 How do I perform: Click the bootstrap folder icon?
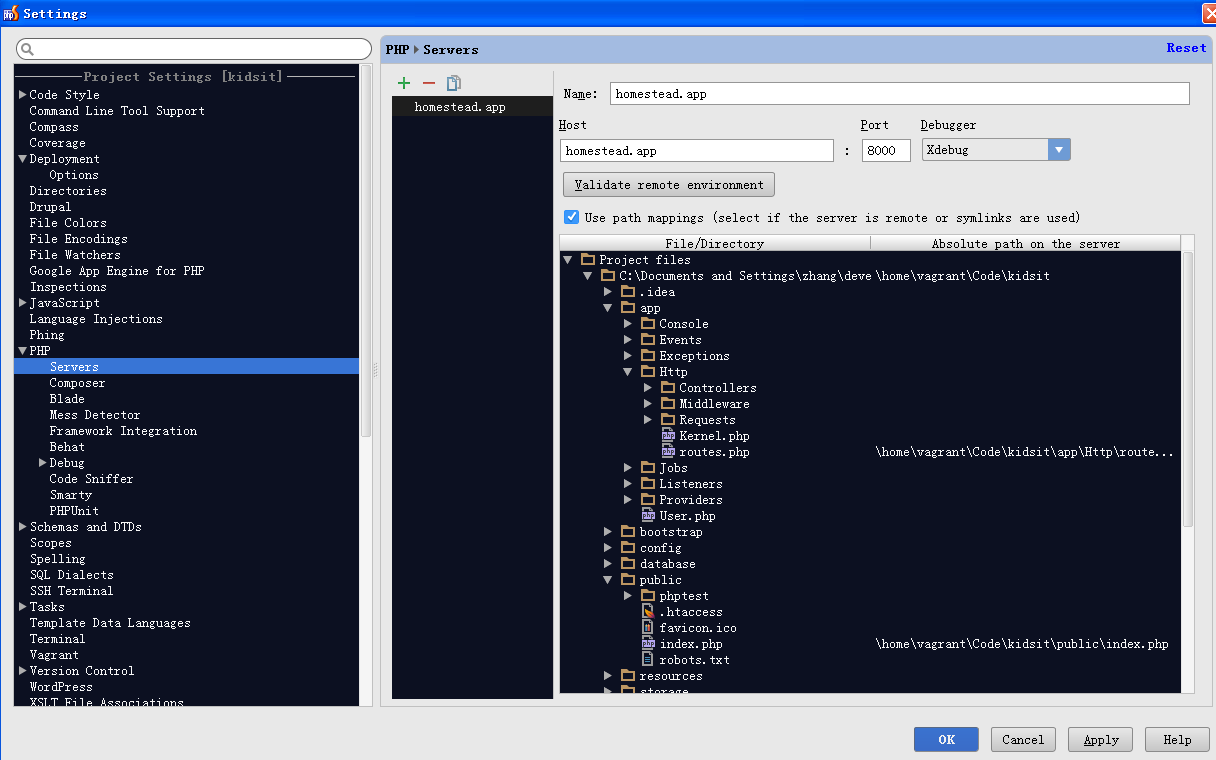(628, 532)
